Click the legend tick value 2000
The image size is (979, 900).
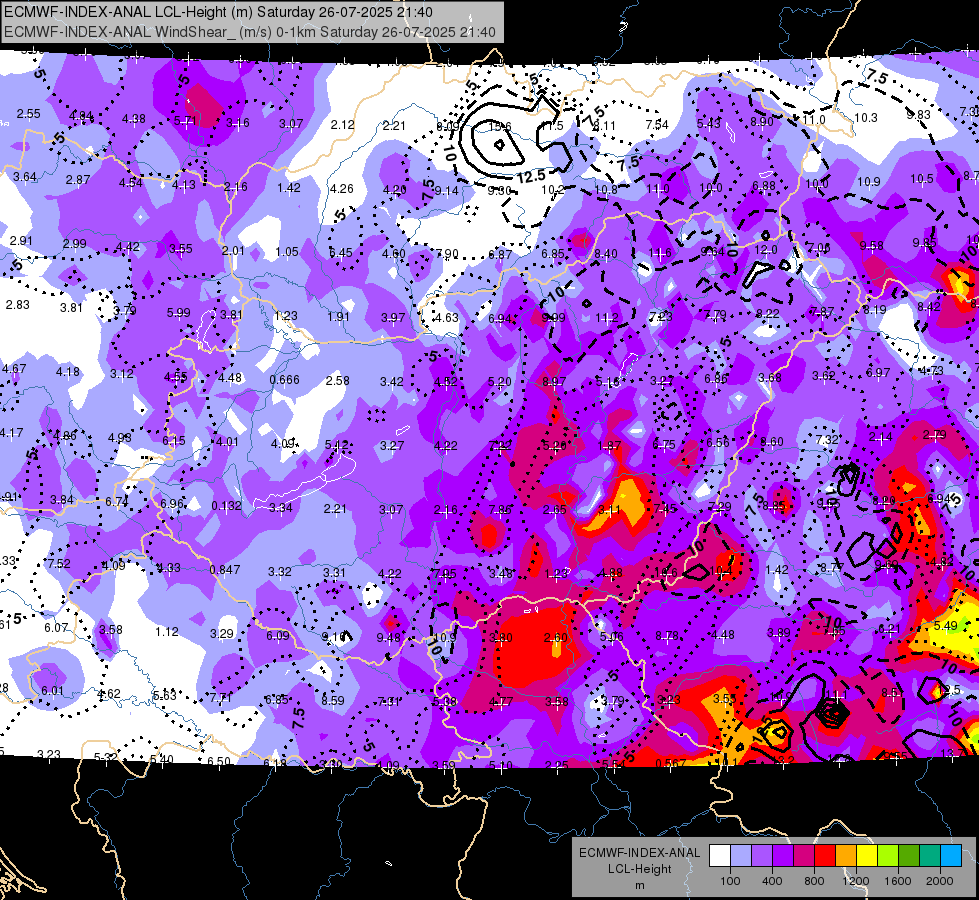pyautogui.click(x=940, y=881)
